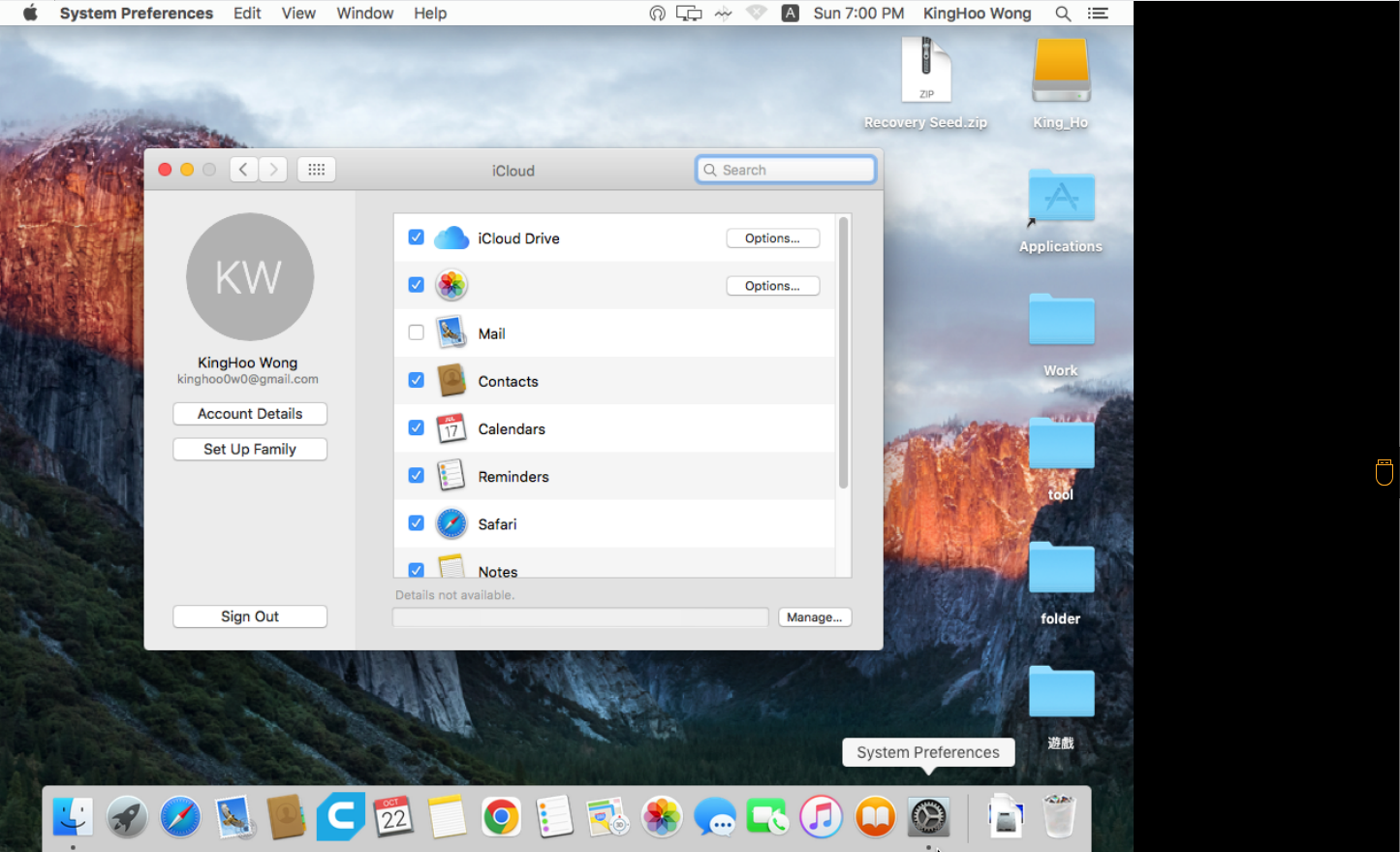Click the Bluetooth status menu bar icon
1400x852 pixels.
[723, 14]
